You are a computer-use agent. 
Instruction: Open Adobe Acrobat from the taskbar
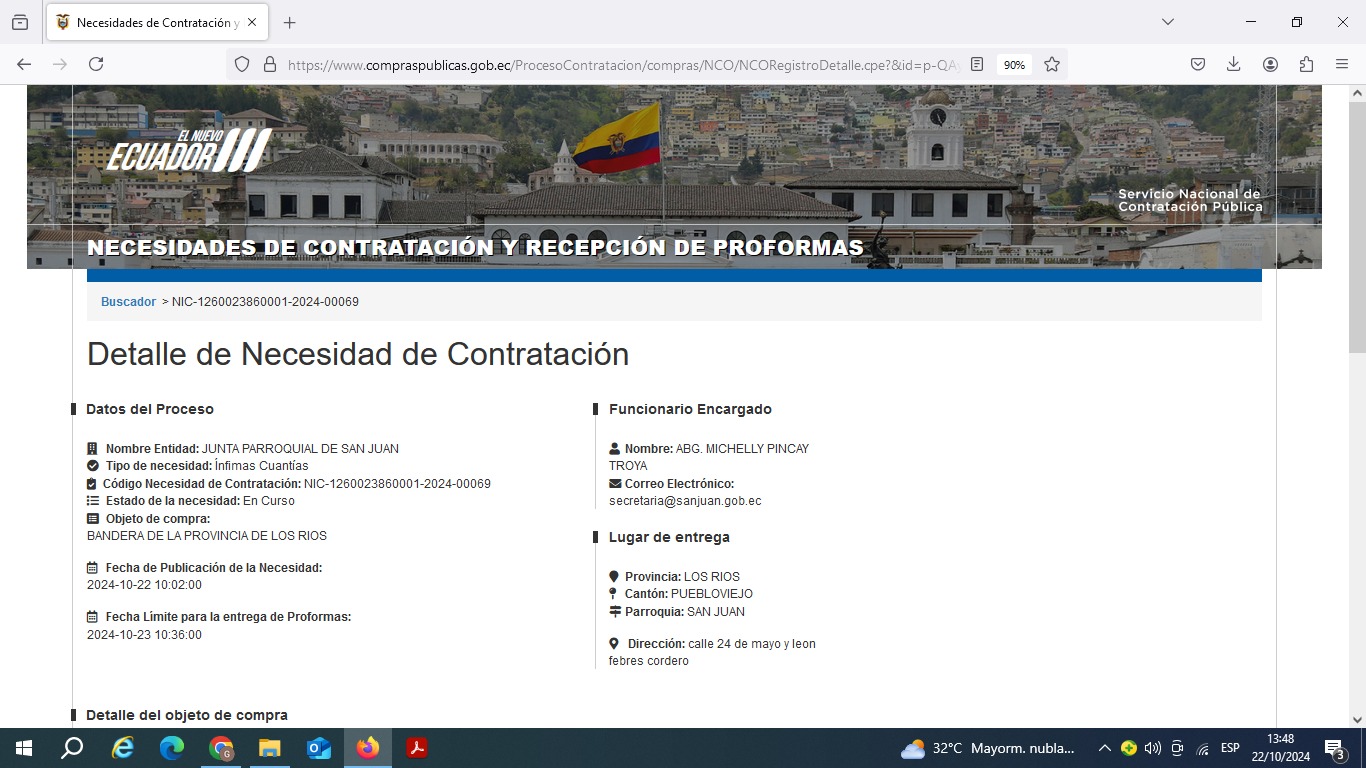tap(417, 748)
